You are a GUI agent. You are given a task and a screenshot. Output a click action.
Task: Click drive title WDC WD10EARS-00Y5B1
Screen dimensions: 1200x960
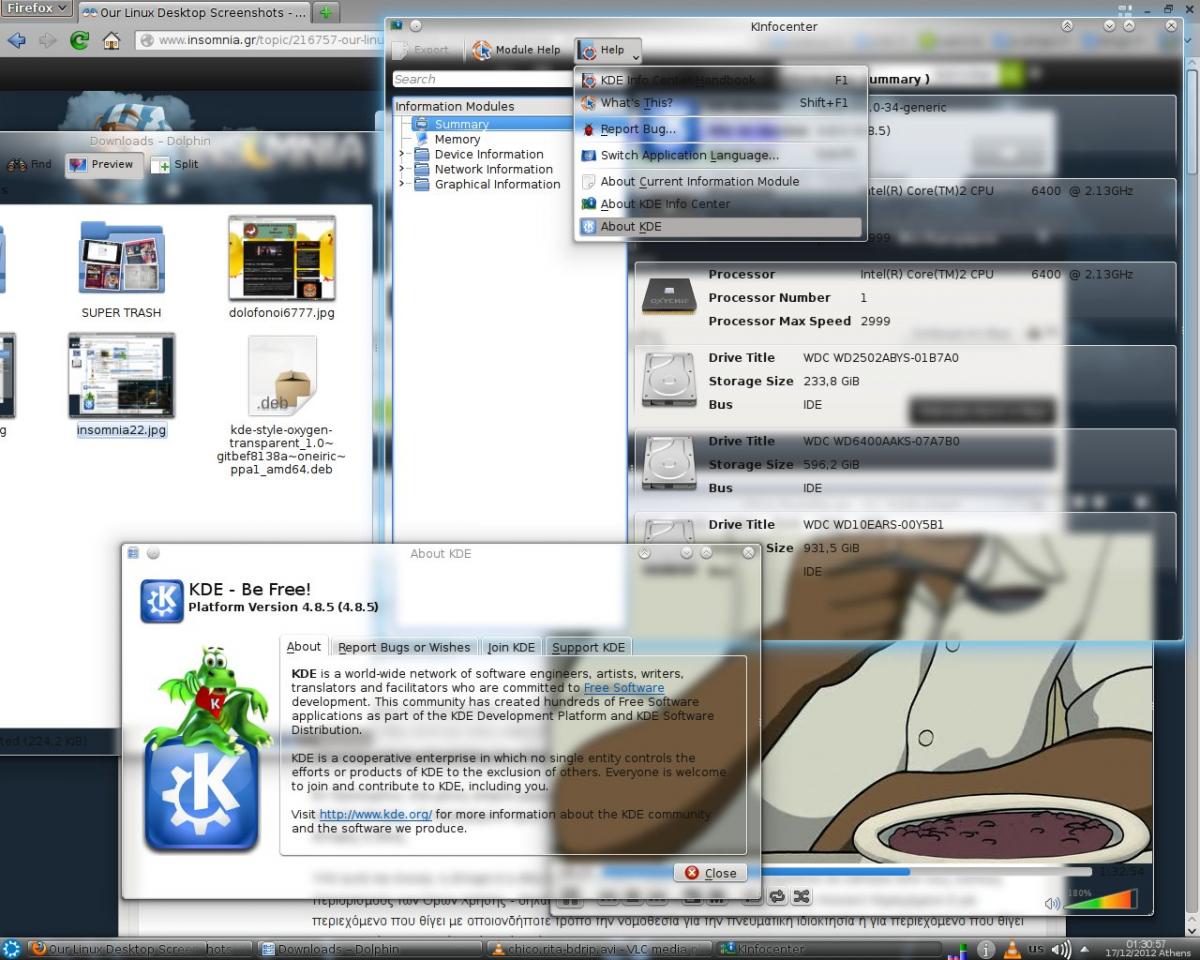click(x=873, y=524)
